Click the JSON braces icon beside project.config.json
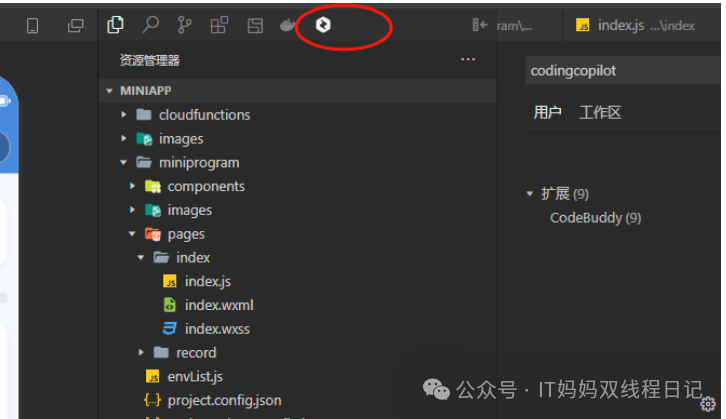This screenshot has width=726, height=419. pos(152,399)
